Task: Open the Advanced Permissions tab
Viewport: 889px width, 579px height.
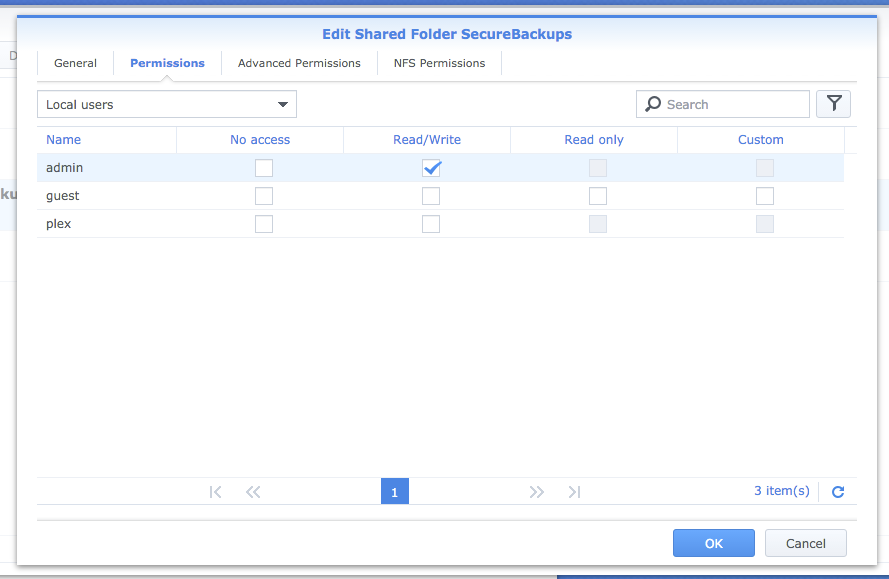Action: click(x=299, y=63)
